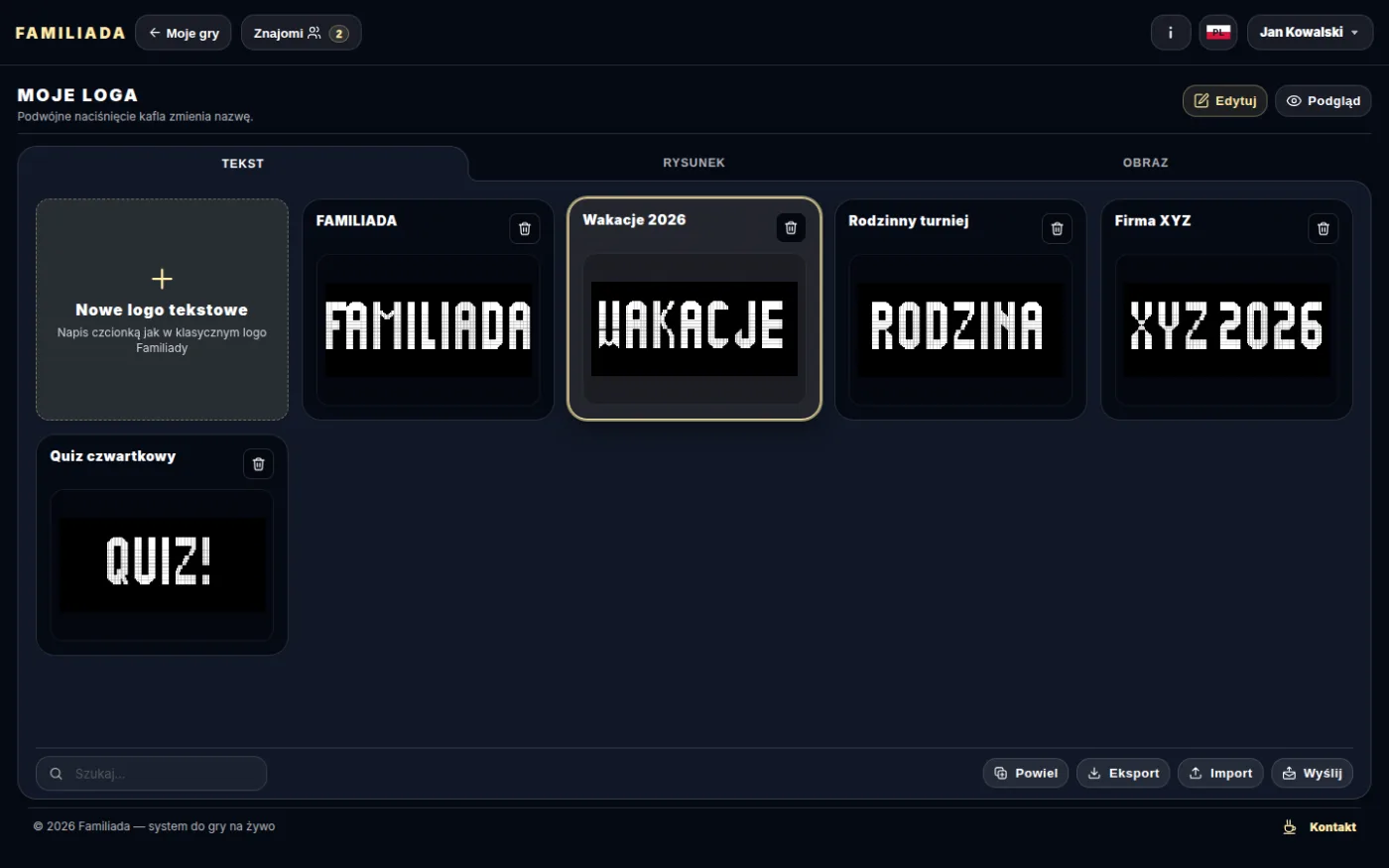Image resolution: width=1389 pixels, height=868 pixels.
Task: Select the WAKACJE logo preview thumbnail
Action: (694, 328)
